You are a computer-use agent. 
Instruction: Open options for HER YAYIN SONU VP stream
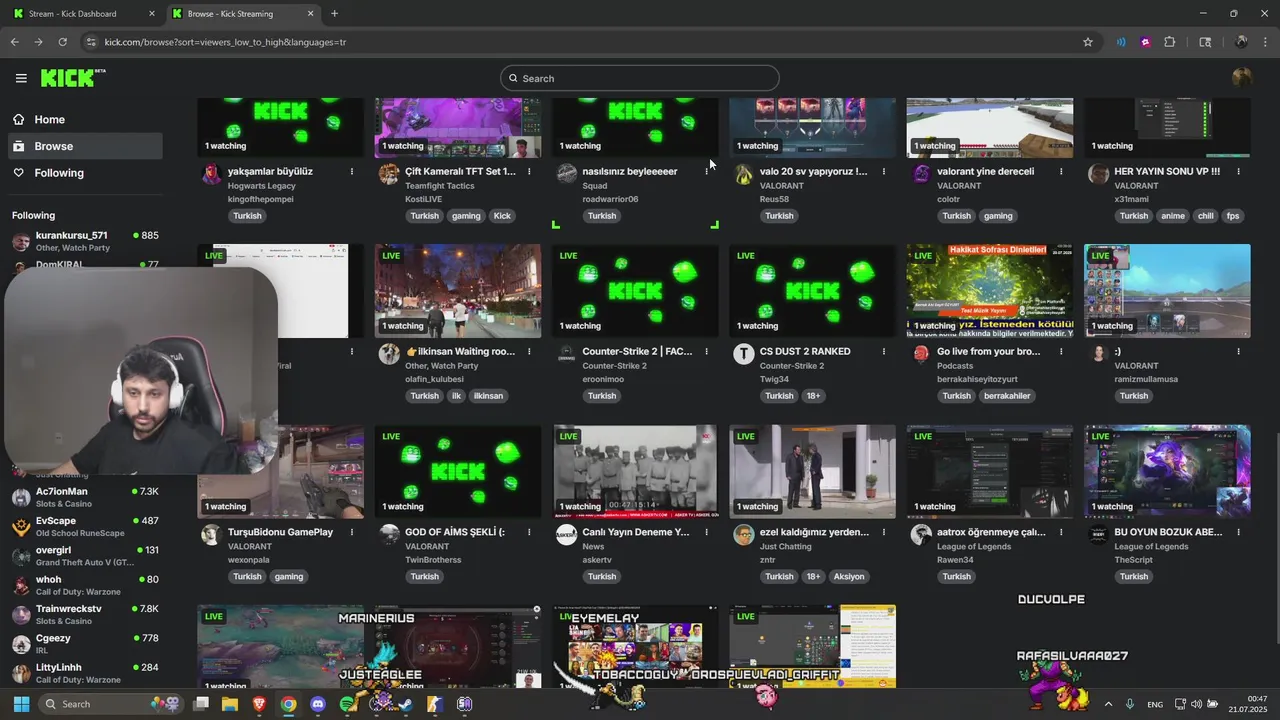pos(1238,171)
